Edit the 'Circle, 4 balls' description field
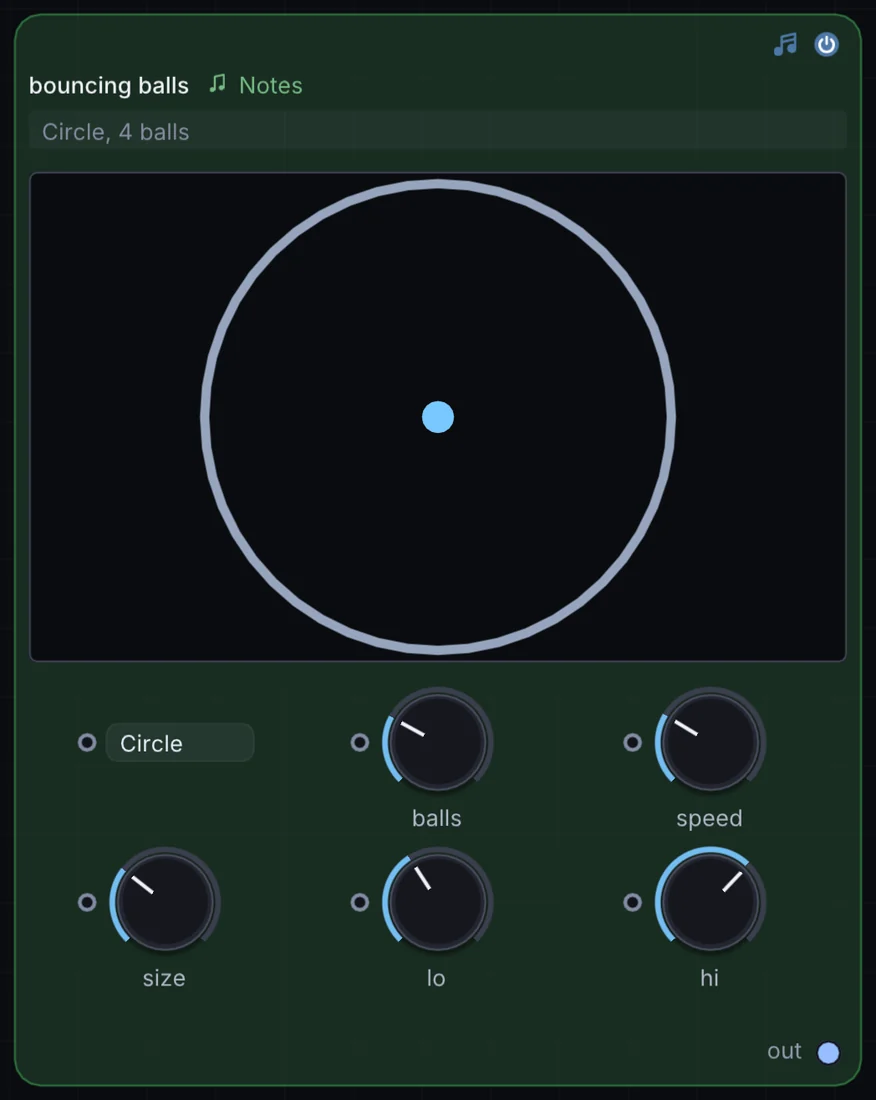This screenshot has height=1100, width=876. [438, 131]
